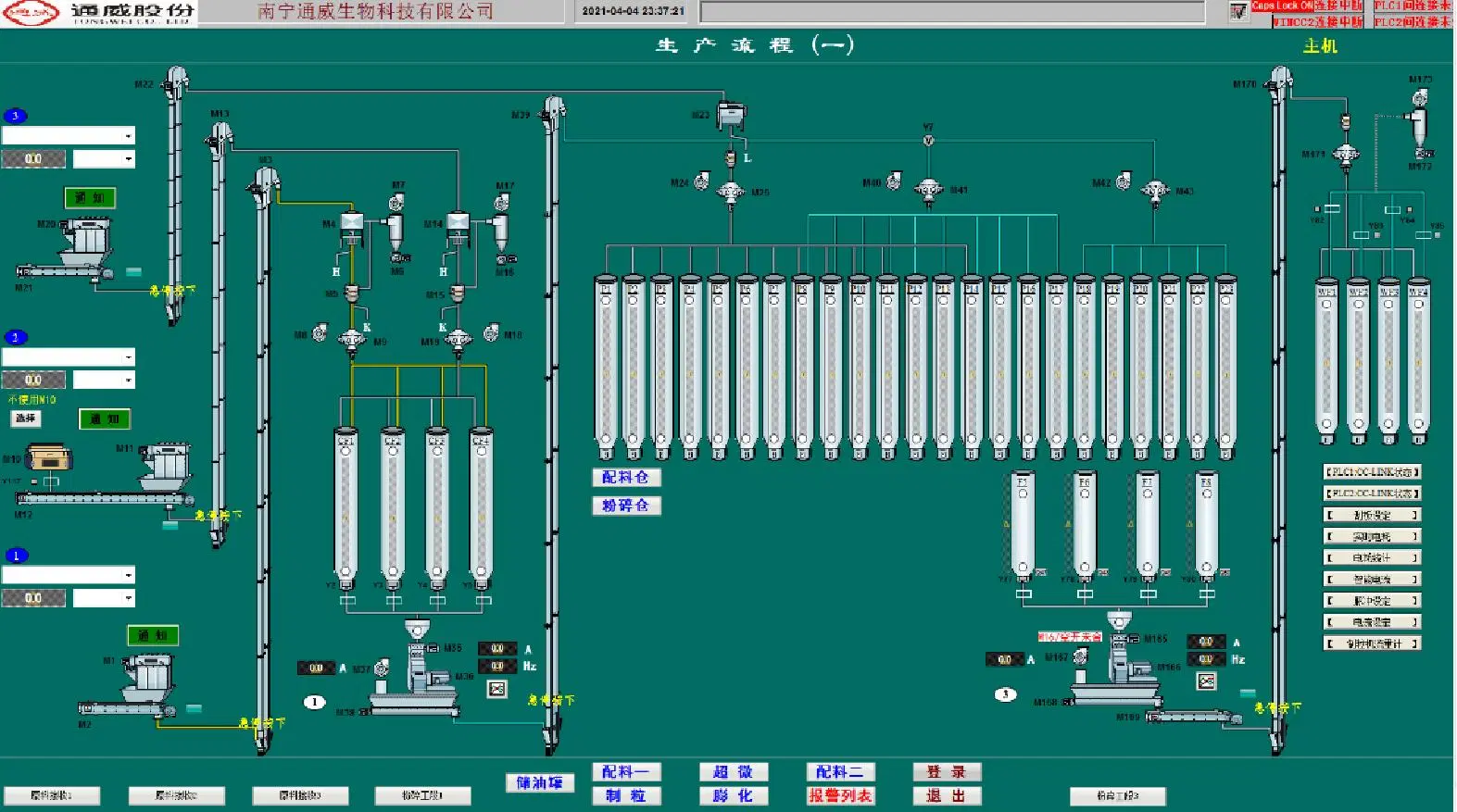Click the M39 bucket elevator head
Viewport: 1457px width, 812px height.
click(x=553, y=112)
